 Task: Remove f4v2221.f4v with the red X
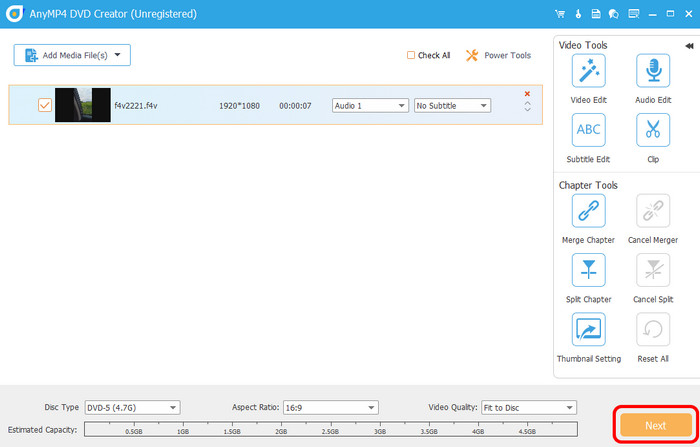527,94
